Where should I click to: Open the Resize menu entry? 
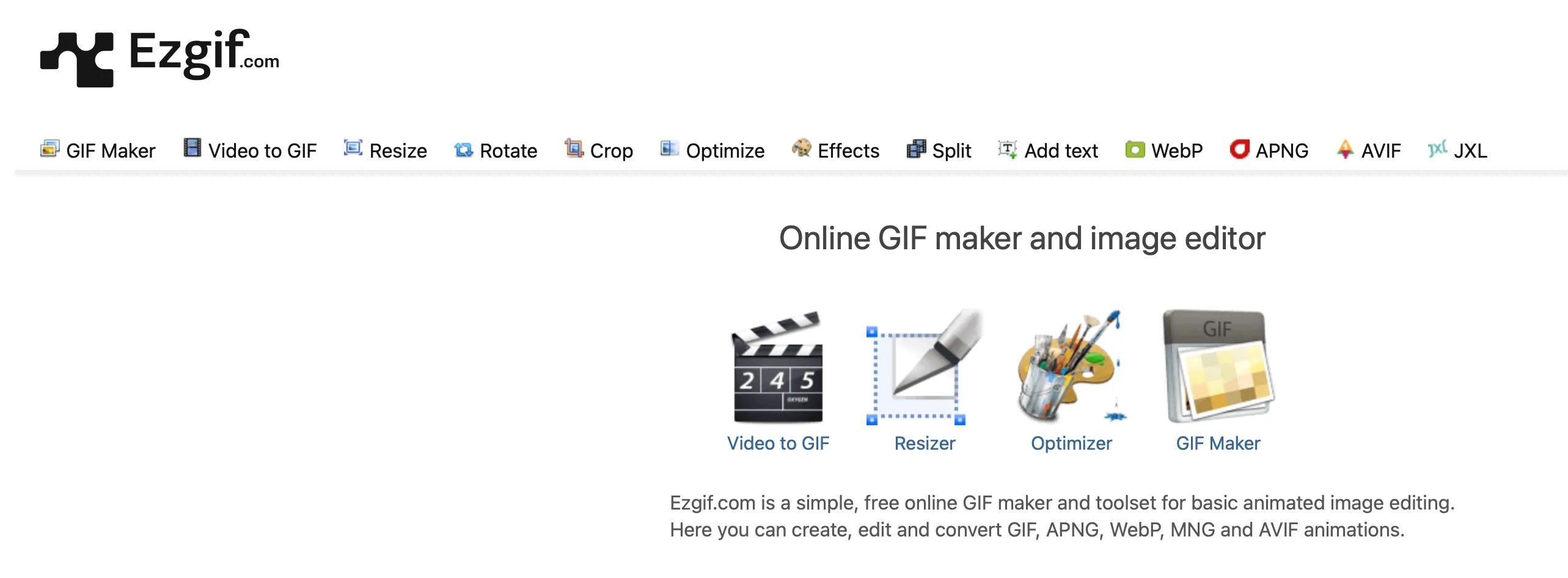(x=398, y=151)
